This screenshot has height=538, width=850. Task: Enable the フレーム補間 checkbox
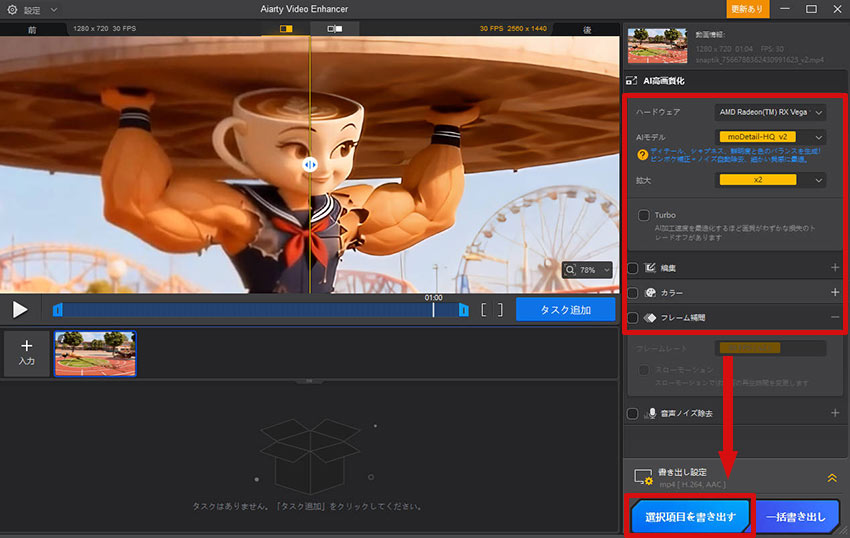[633, 318]
